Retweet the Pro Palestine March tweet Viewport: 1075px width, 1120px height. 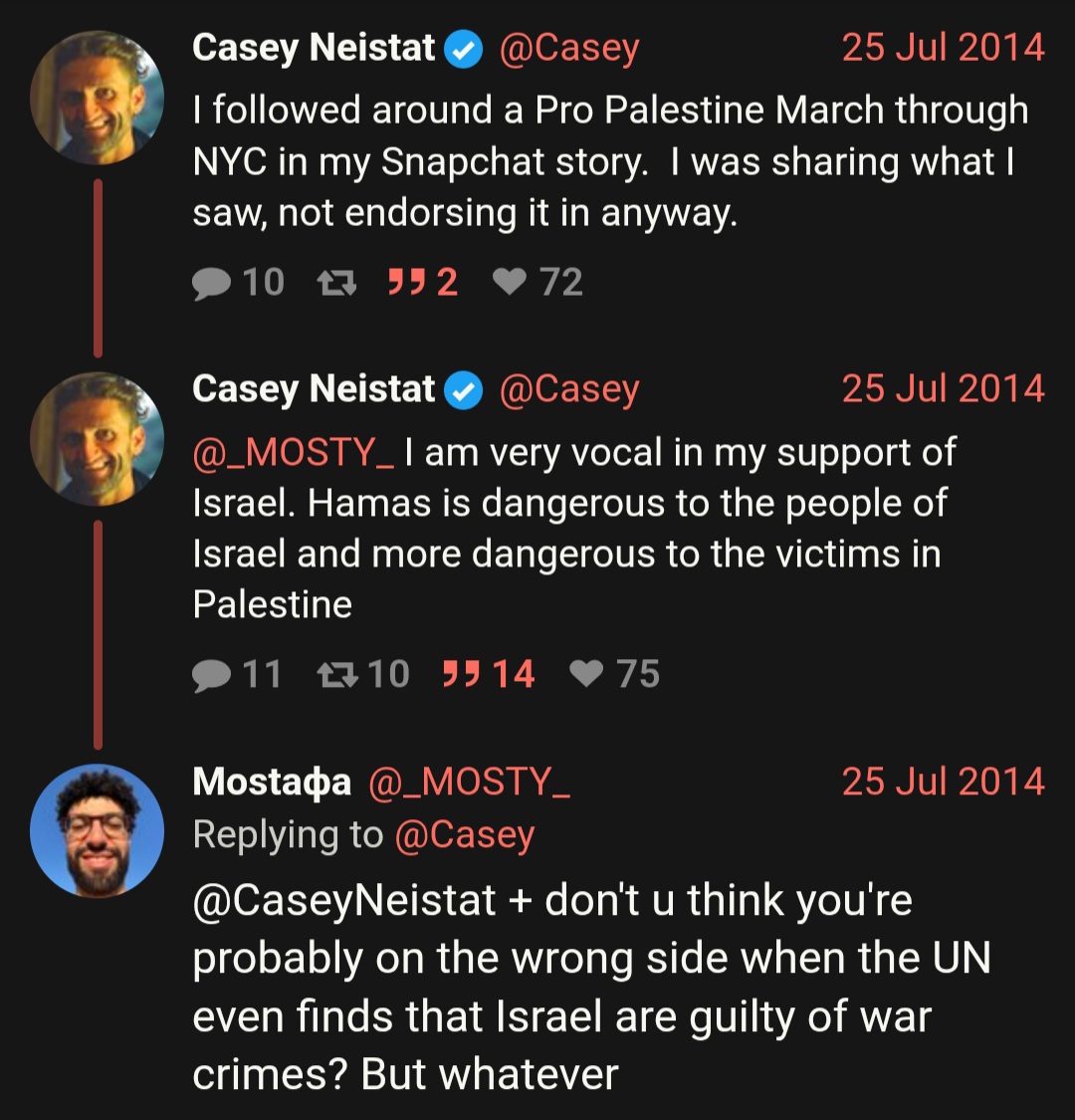click(336, 282)
